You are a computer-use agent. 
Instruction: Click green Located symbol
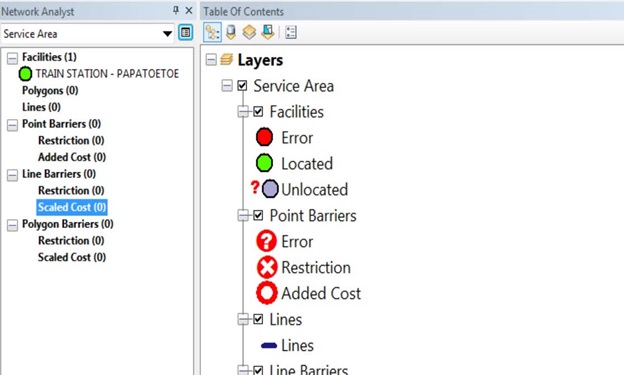(264, 163)
